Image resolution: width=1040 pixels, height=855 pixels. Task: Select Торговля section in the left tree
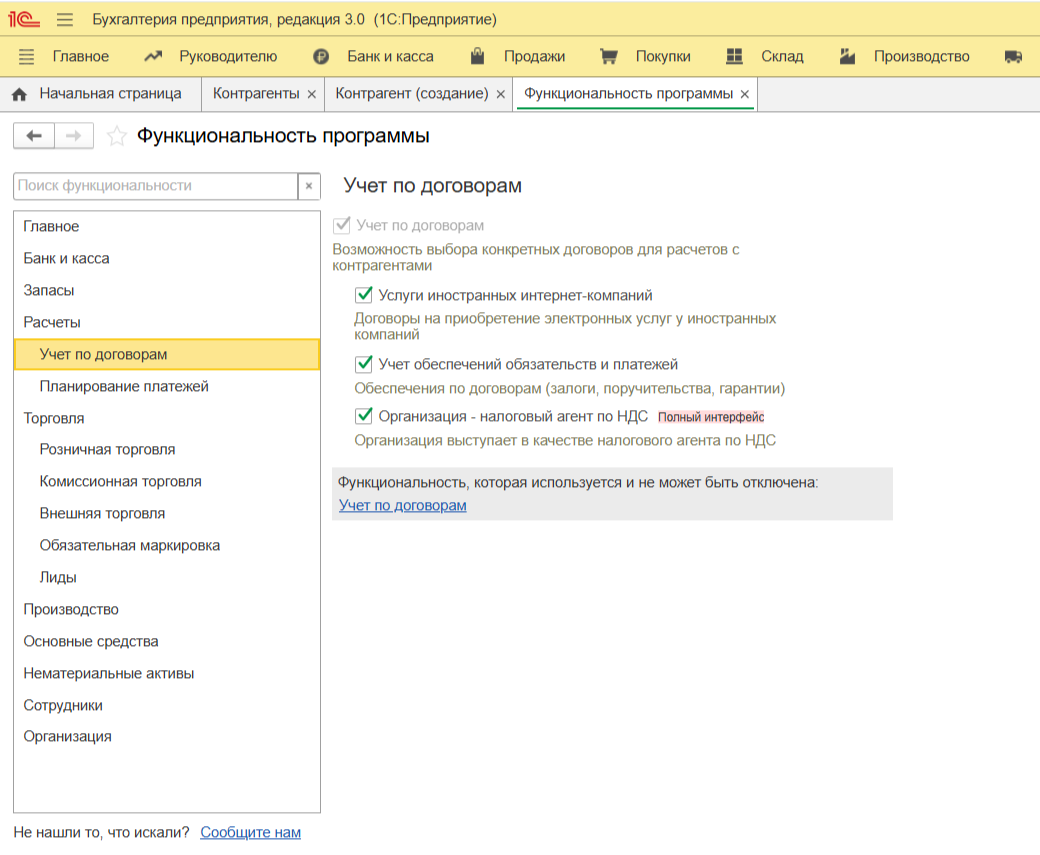click(x=54, y=418)
